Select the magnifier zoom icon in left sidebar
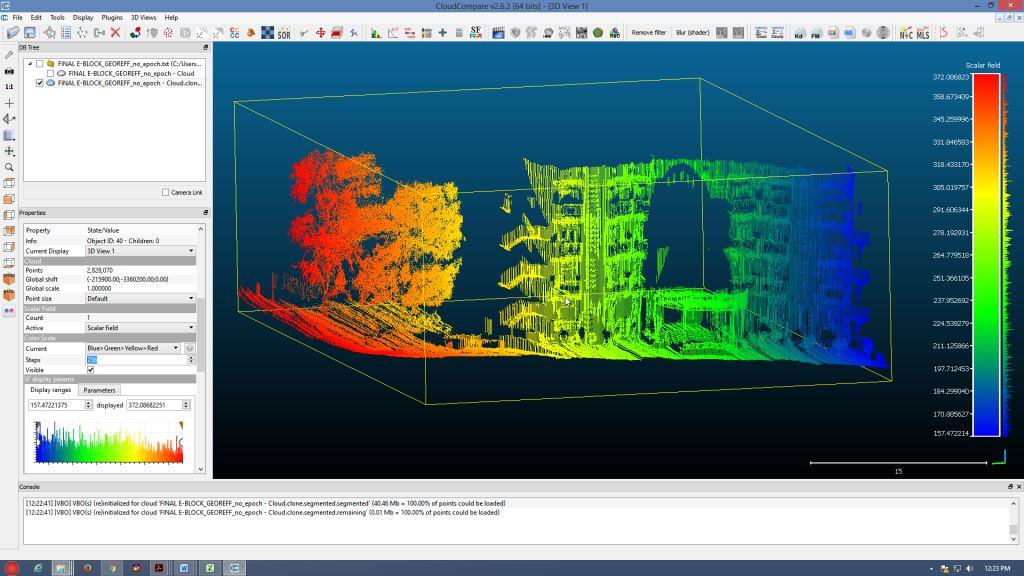The image size is (1024, 576). click(x=9, y=167)
